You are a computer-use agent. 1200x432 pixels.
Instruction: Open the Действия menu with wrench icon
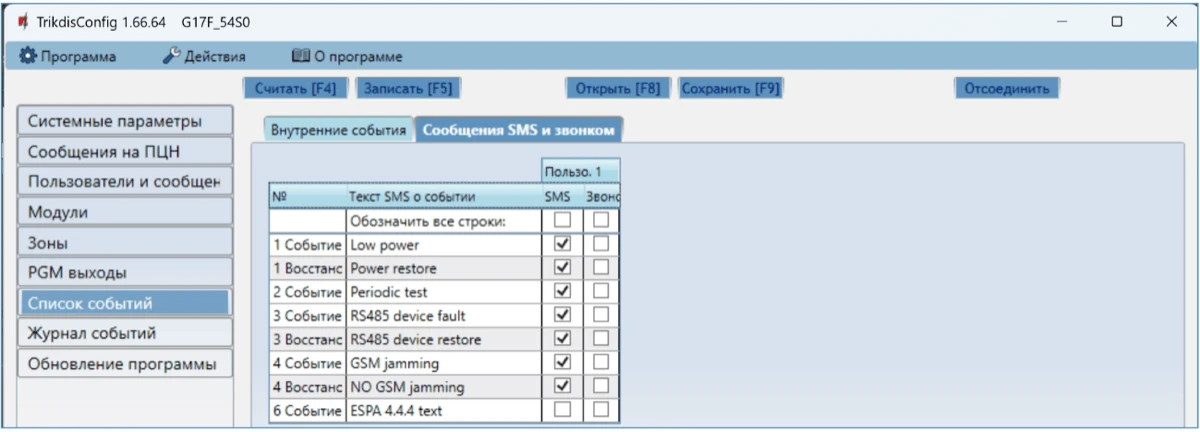pos(203,57)
